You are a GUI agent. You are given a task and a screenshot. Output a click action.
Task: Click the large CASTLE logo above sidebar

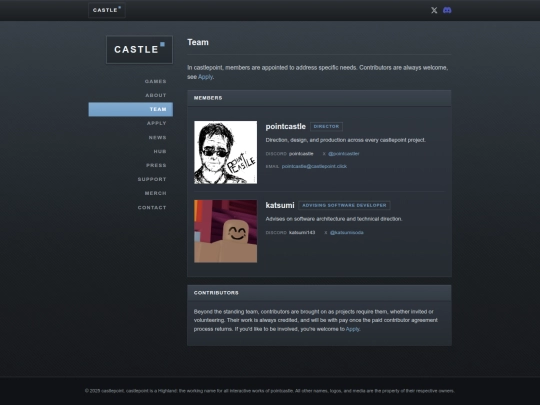(x=139, y=50)
